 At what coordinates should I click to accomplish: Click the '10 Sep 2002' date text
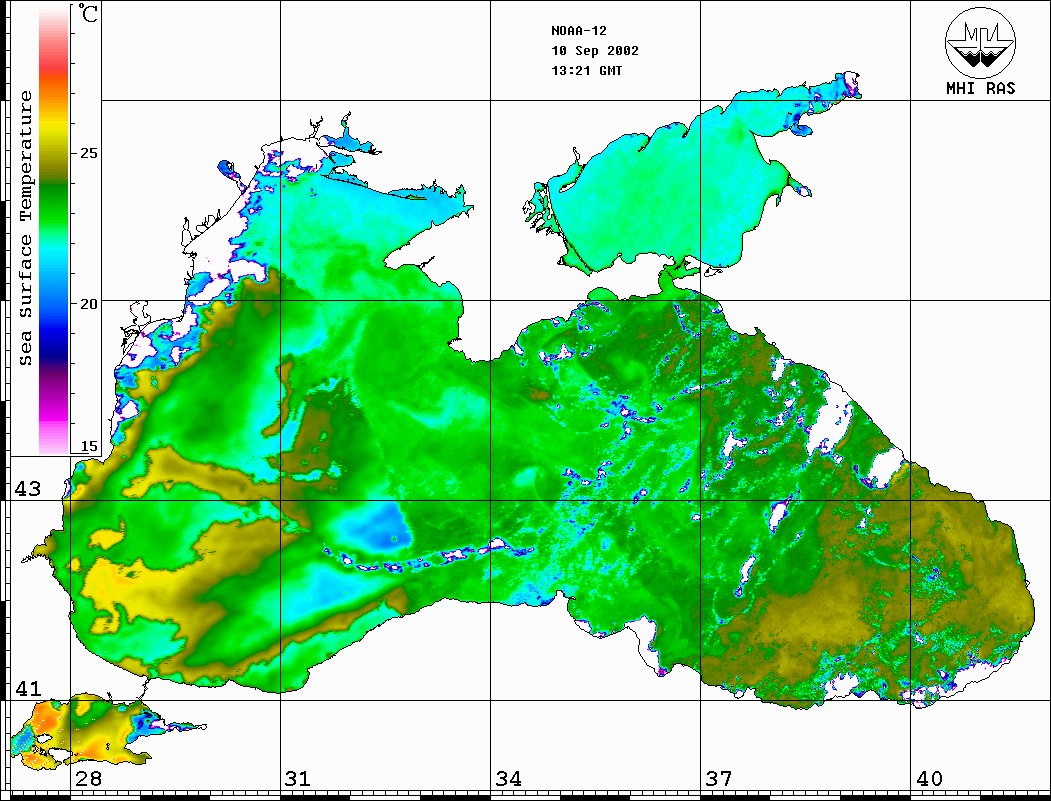(595, 51)
